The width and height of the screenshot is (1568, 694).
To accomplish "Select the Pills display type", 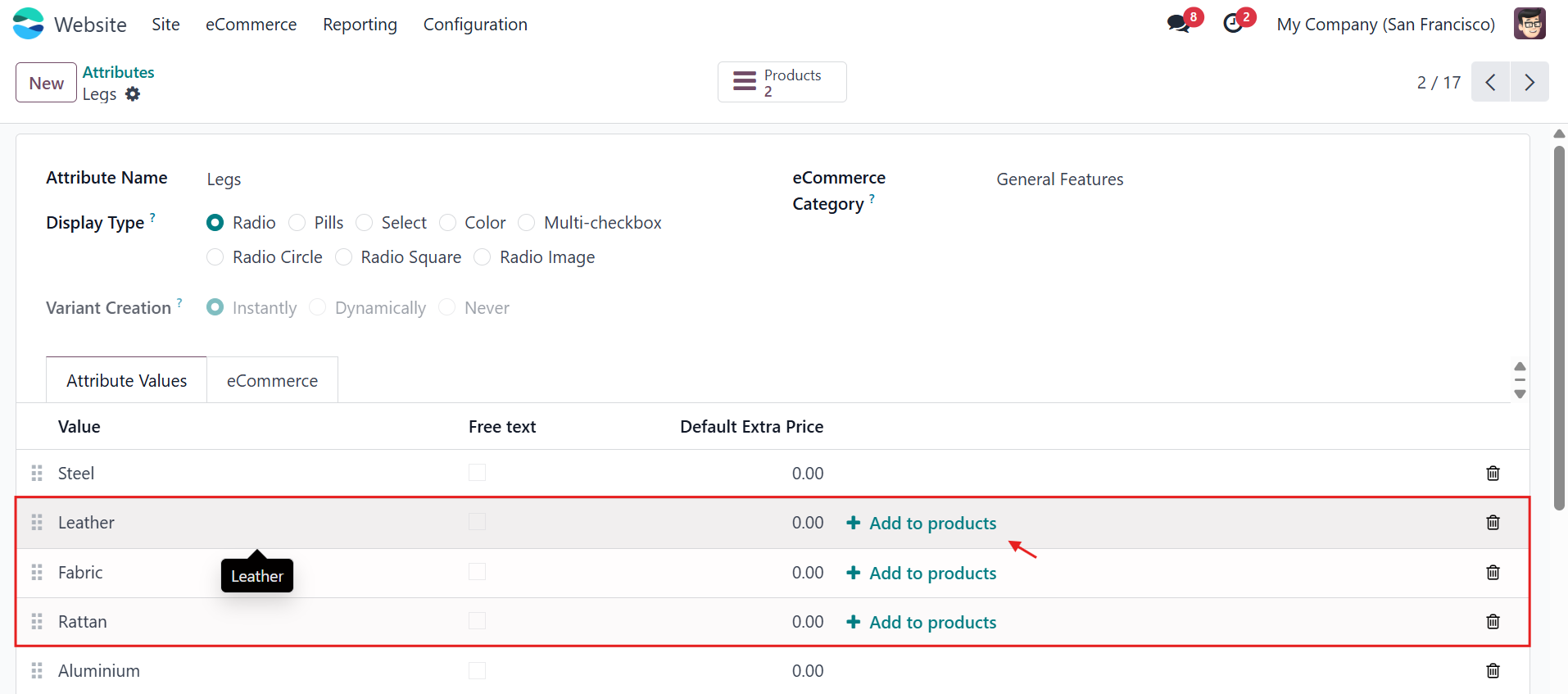I will coord(316,223).
